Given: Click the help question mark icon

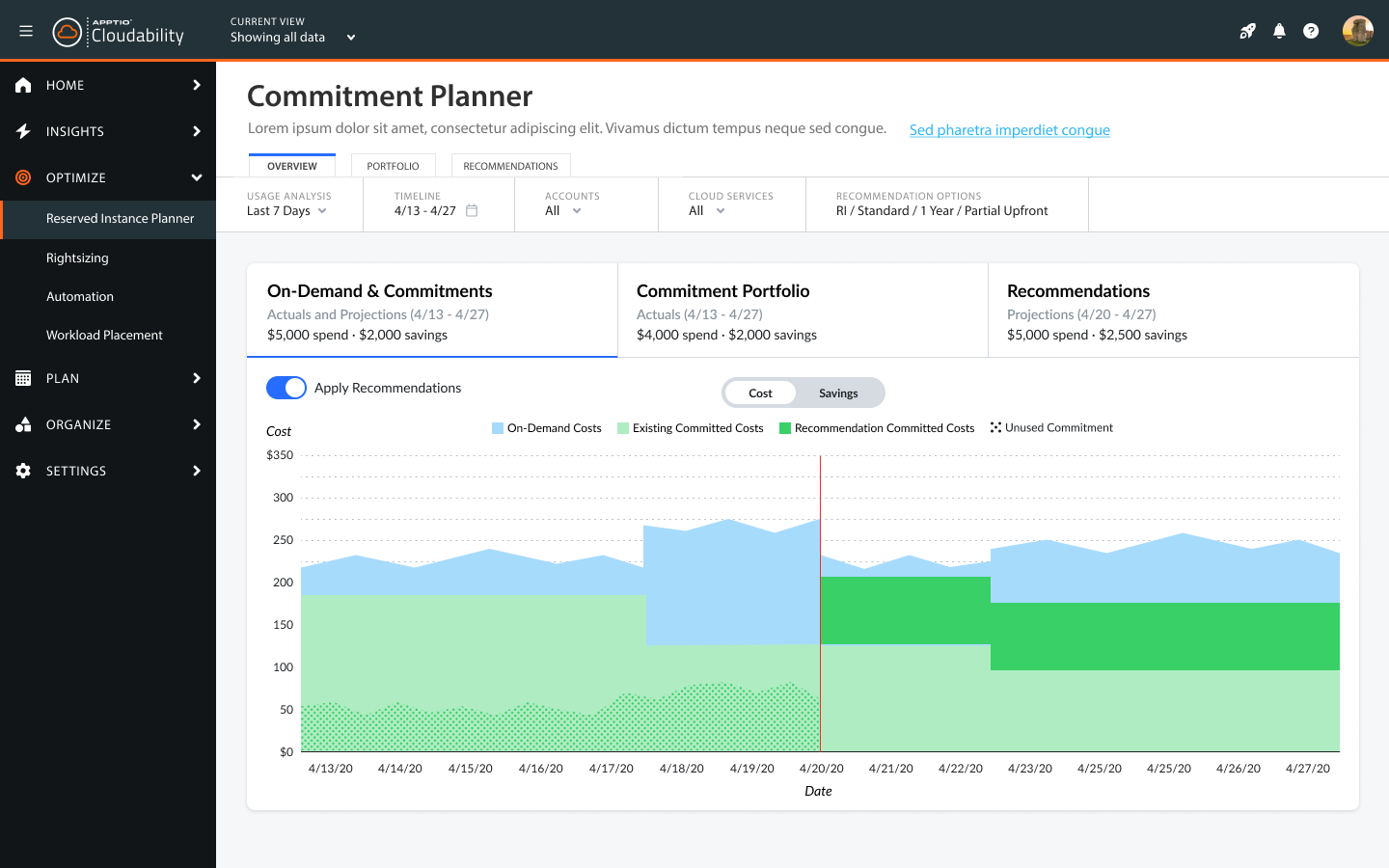Looking at the screenshot, I should tap(1311, 31).
